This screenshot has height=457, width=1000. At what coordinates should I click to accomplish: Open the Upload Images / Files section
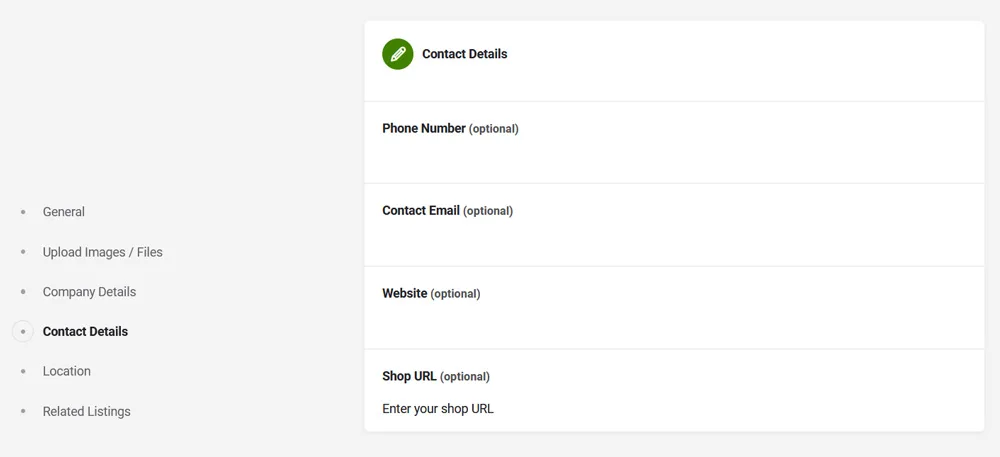pyautogui.click(x=102, y=252)
